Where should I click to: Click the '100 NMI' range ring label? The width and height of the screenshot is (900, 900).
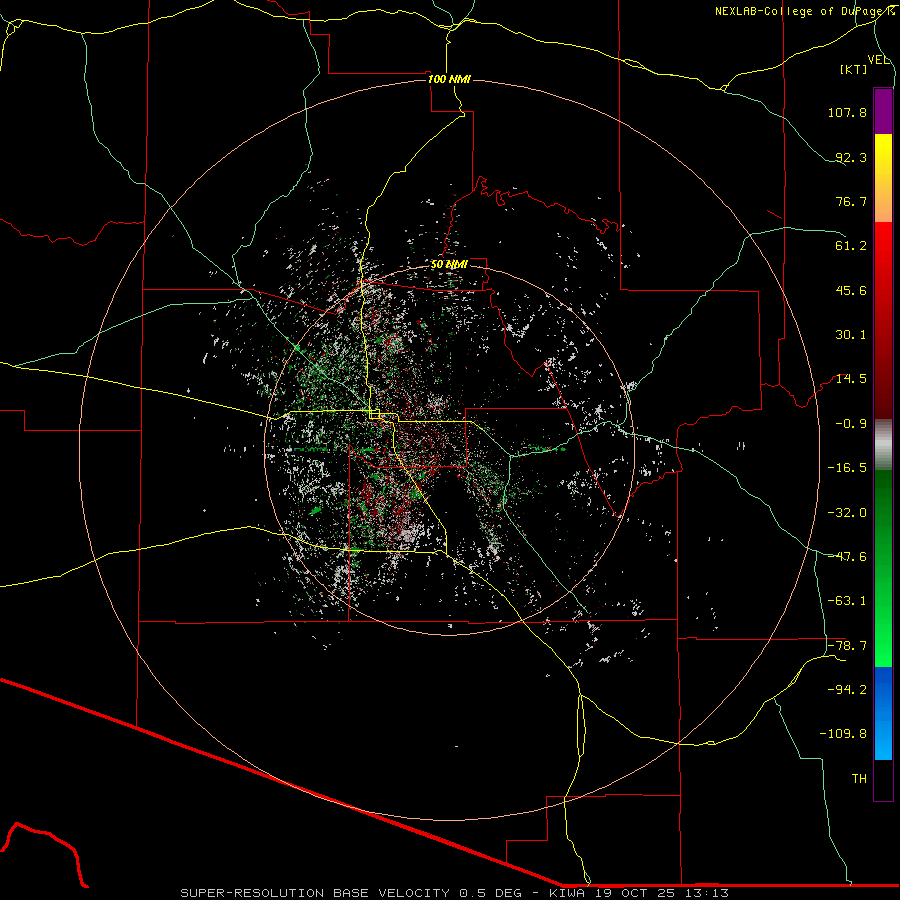[x=449, y=79]
